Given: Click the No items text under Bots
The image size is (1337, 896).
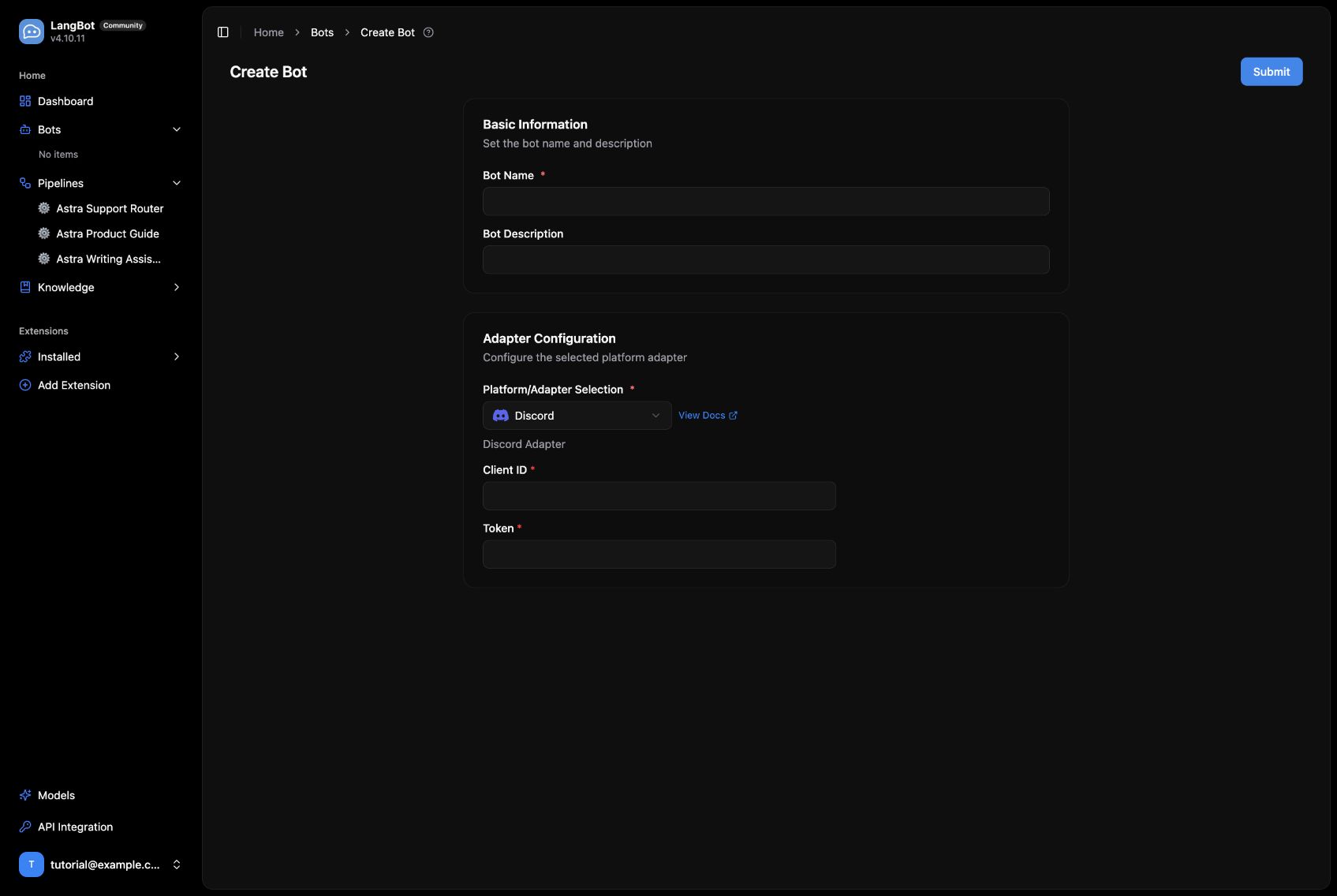Looking at the screenshot, I should pyautogui.click(x=58, y=155).
